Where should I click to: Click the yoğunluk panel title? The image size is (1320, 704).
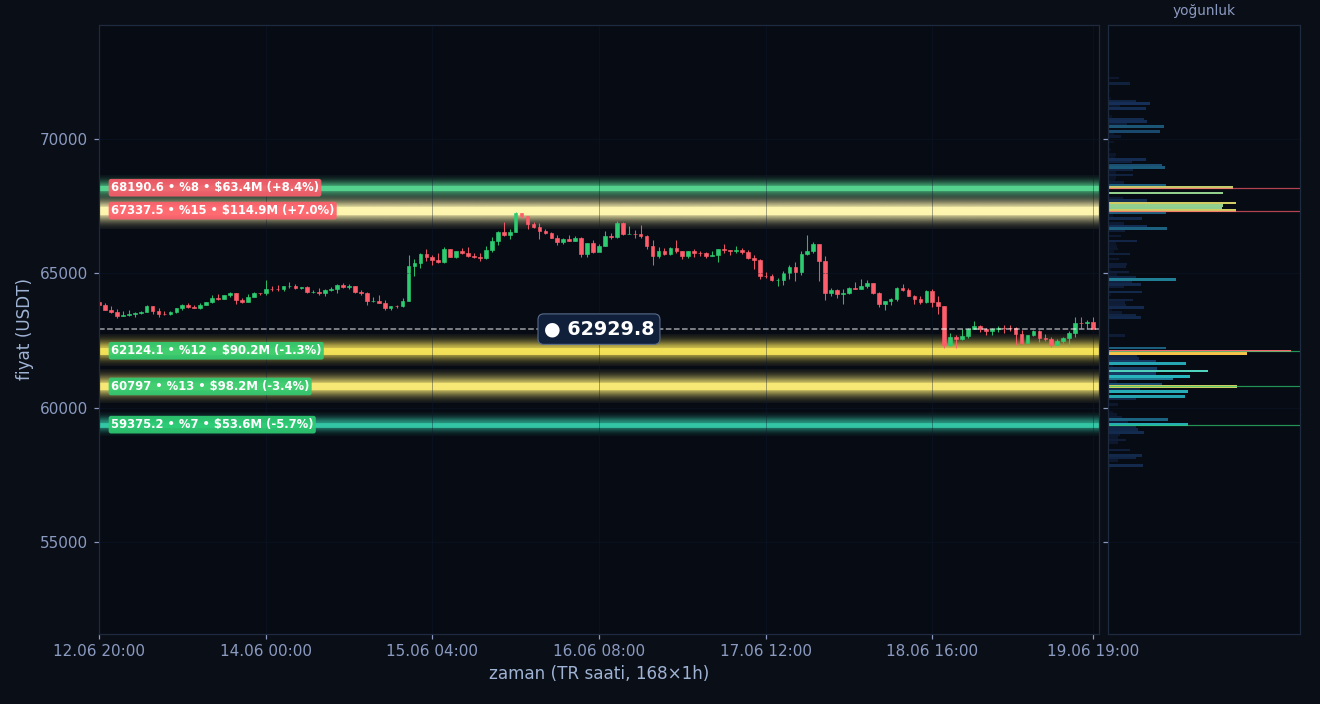point(1204,11)
